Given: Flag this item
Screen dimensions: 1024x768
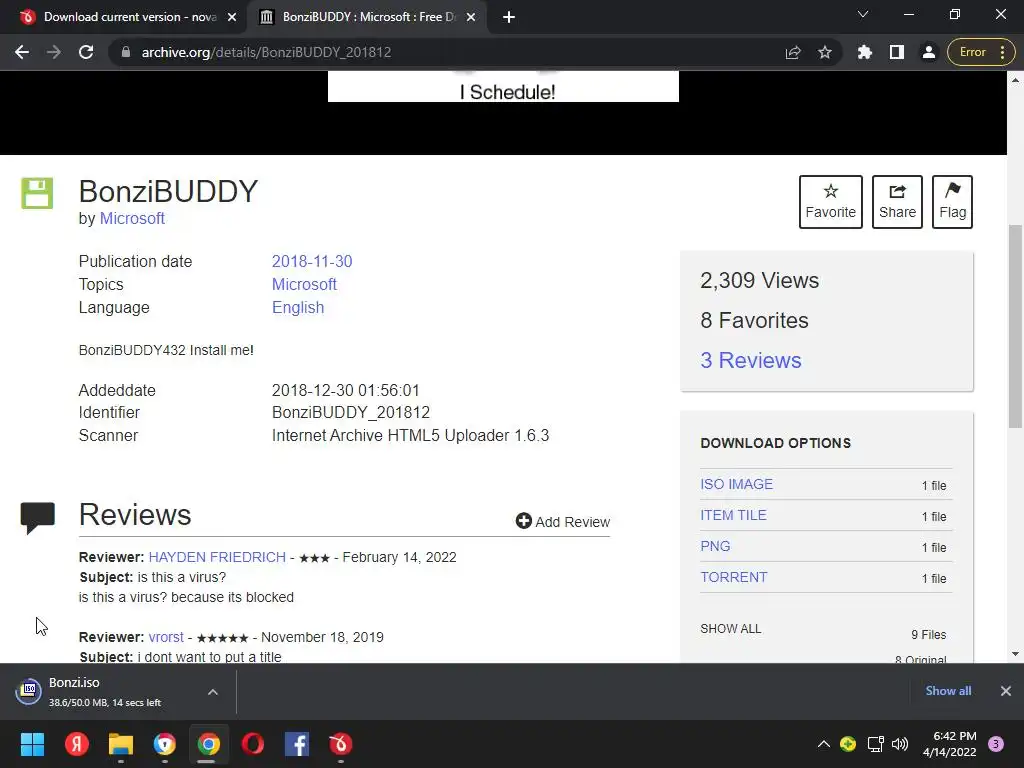Looking at the screenshot, I should [952, 202].
